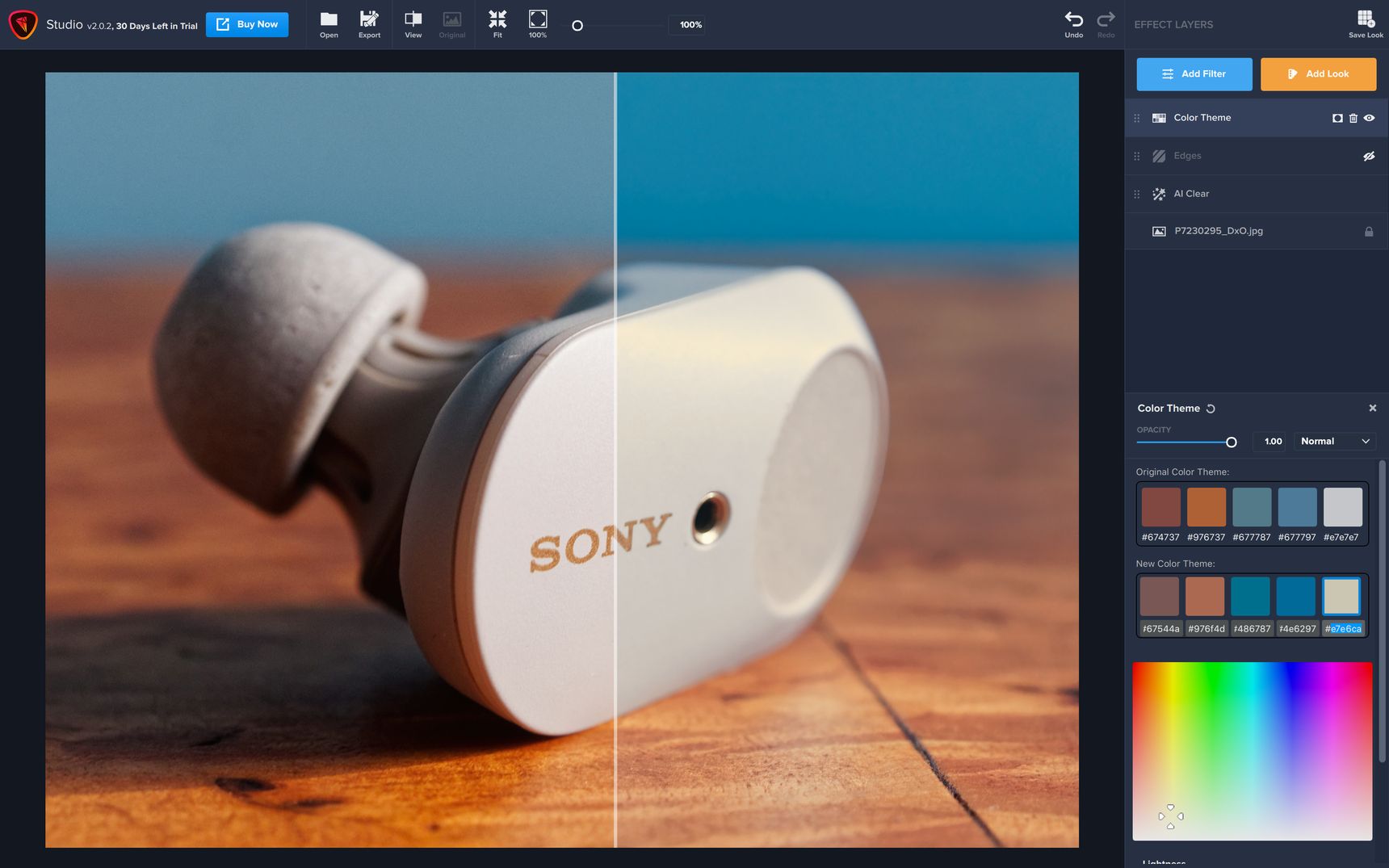
Task: Click the zoom slider handle in toolbar
Action: coord(577,26)
